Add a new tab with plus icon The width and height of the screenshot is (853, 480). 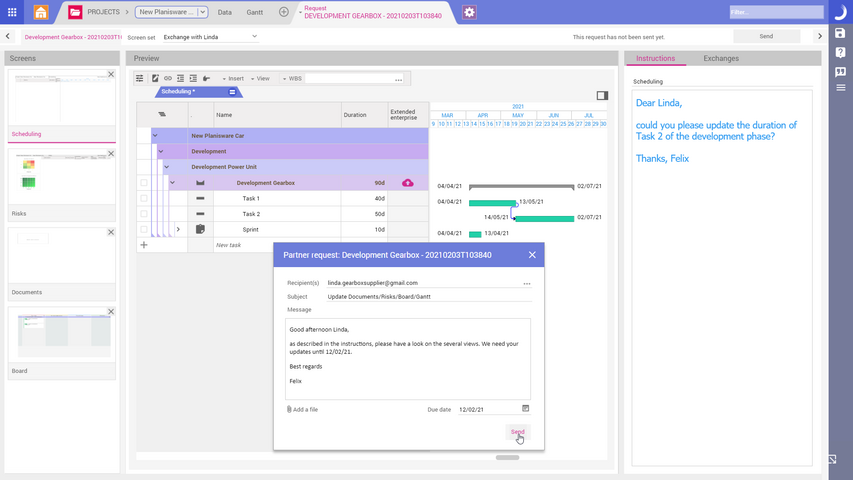pos(284,12)
